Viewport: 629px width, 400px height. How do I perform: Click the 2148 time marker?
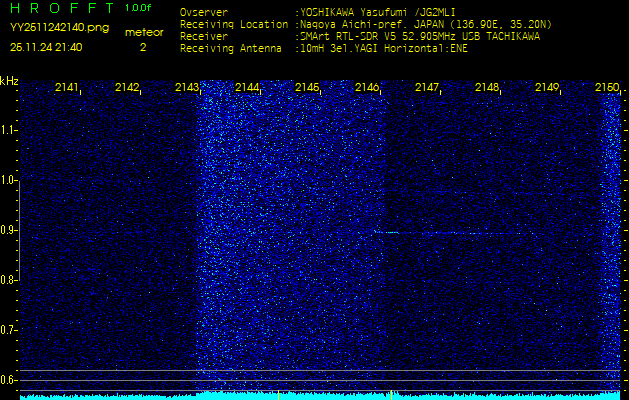coord(487,87)
